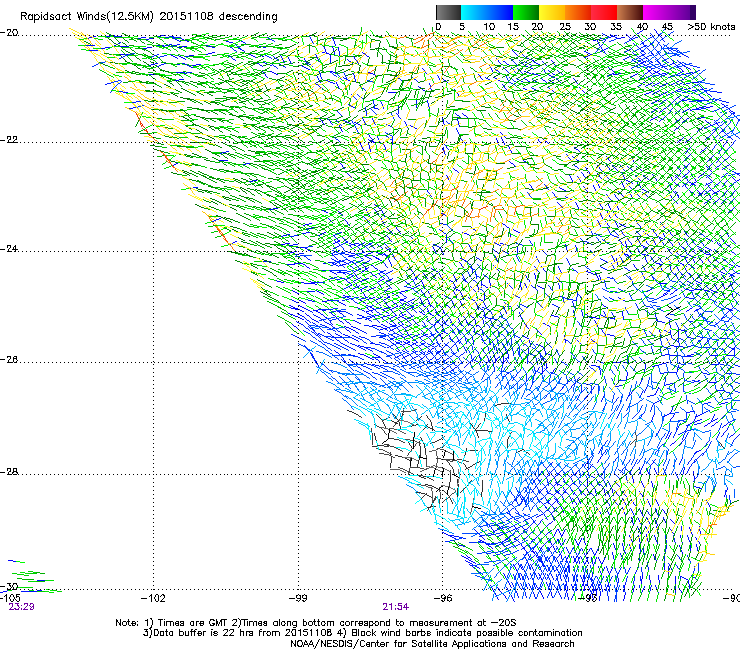Click the '-102' longitude axis label

(x=153, y=599)
